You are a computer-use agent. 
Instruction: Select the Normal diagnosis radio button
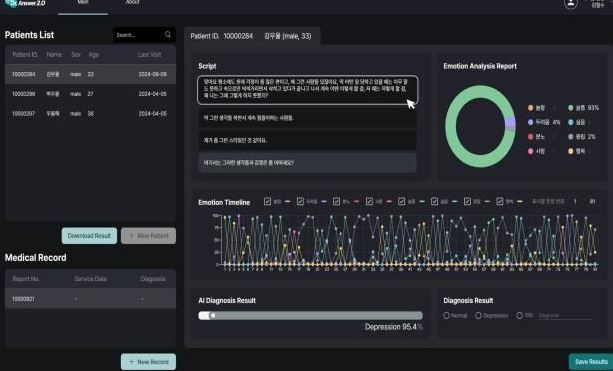[446, 315]
